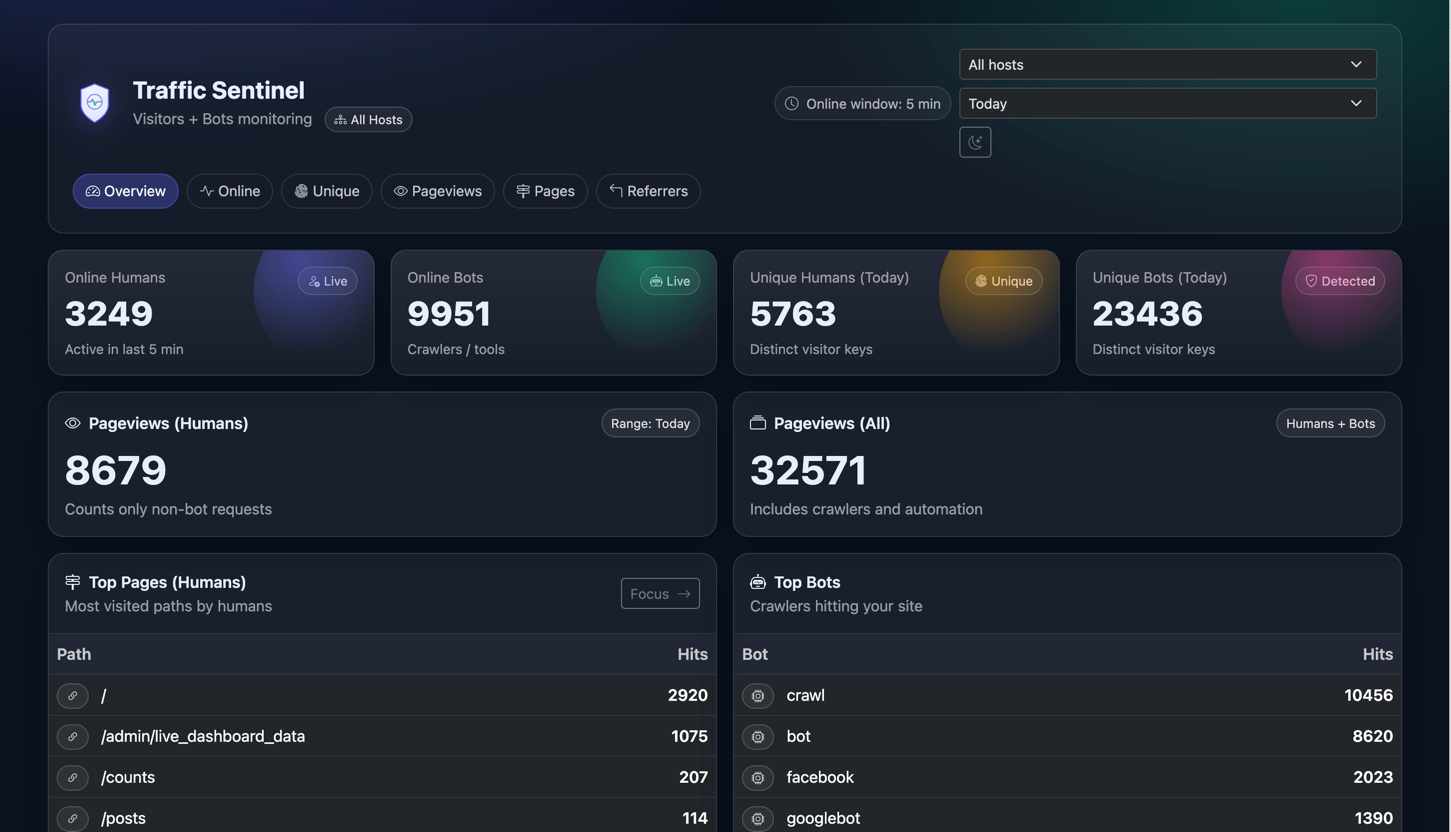Click the Focus button on Top Pages
Viewport: 1451px width, 832px height.
pos(659,593)
